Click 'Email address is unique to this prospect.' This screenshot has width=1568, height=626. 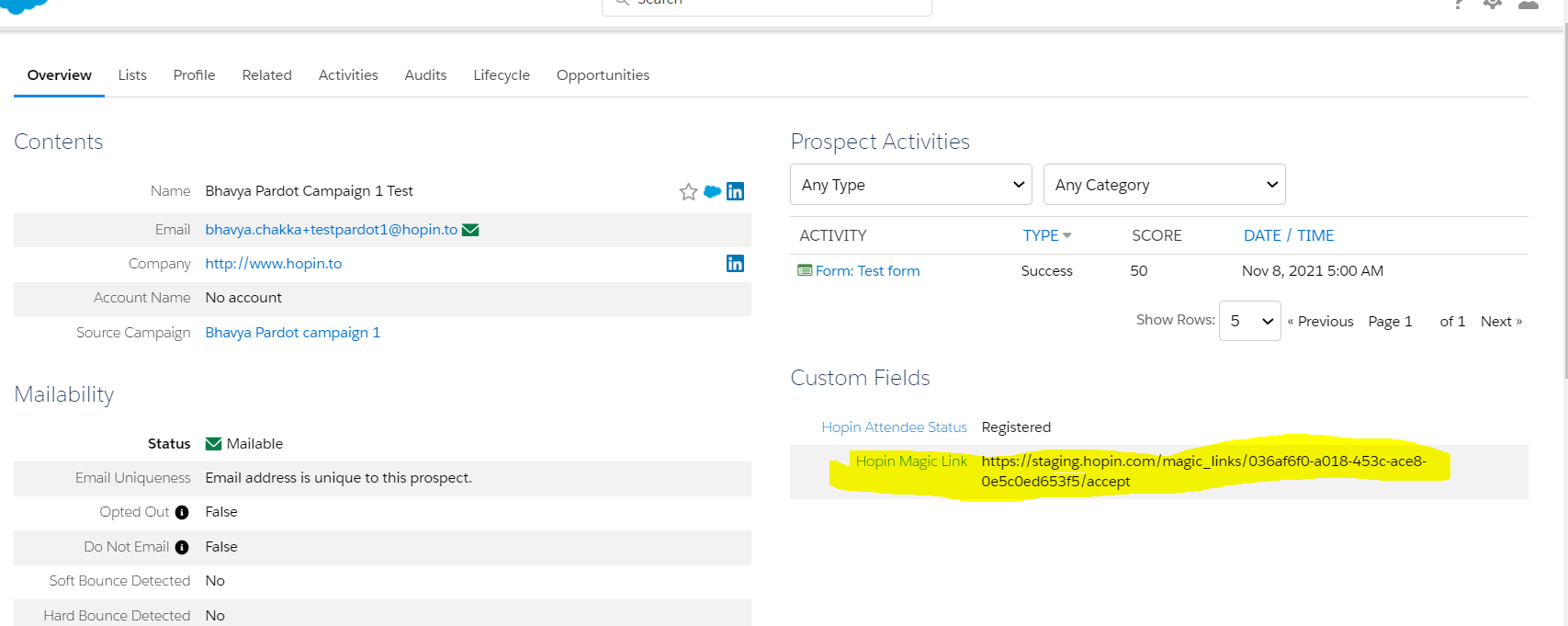pyautogui.click(x=339, y=478)
